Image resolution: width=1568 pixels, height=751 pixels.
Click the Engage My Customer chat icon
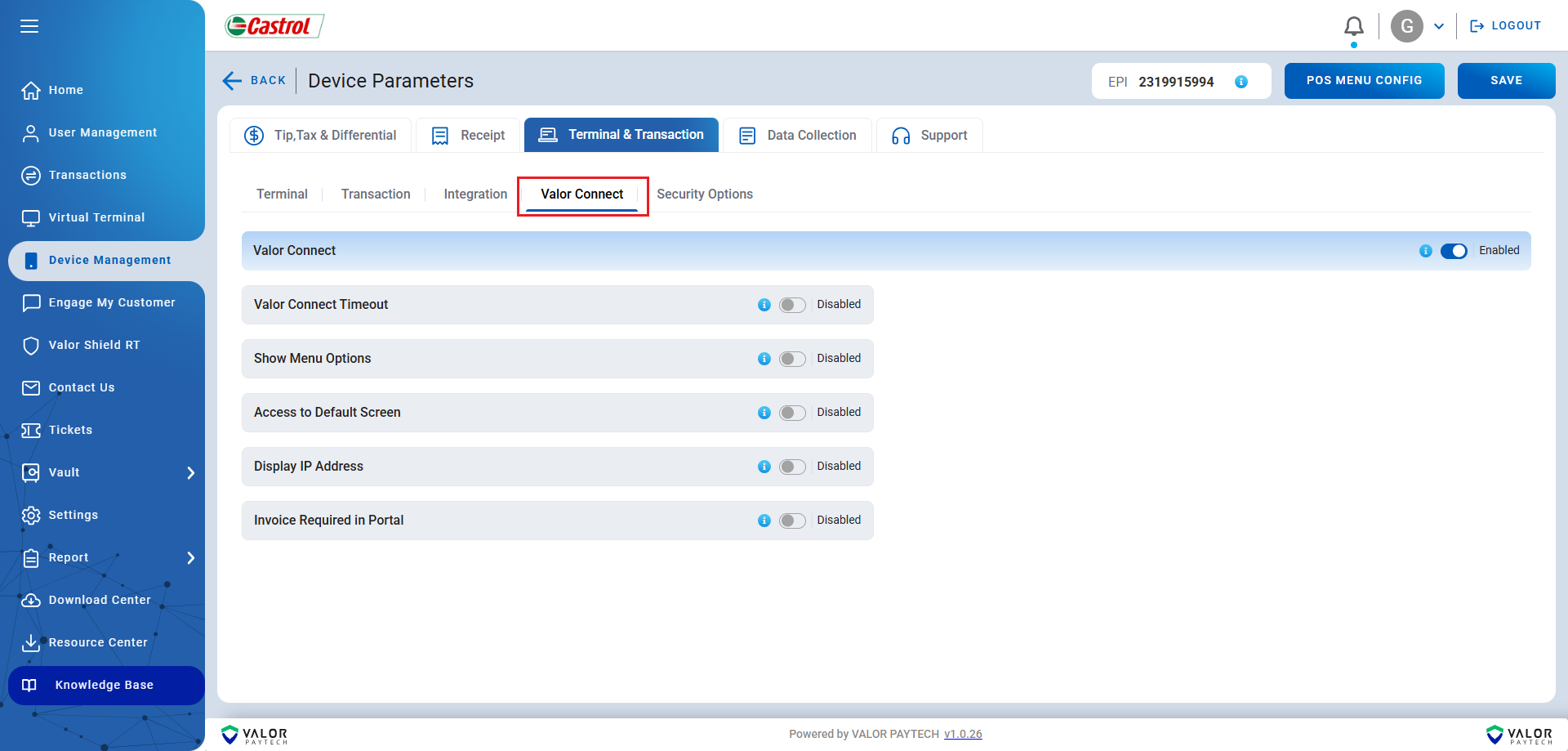pos(31,302)
